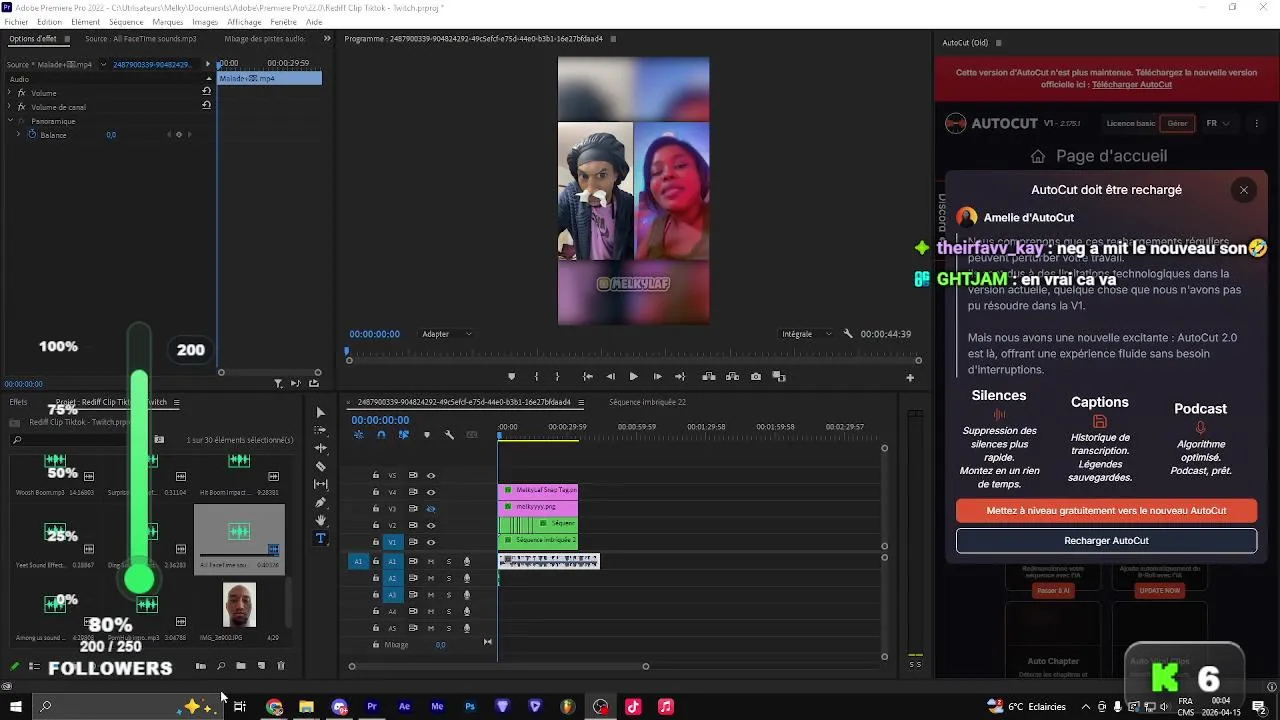The image size is (1280, 720).
Task: Hide track V5 output with eye
Action: [x=431, y=475]
